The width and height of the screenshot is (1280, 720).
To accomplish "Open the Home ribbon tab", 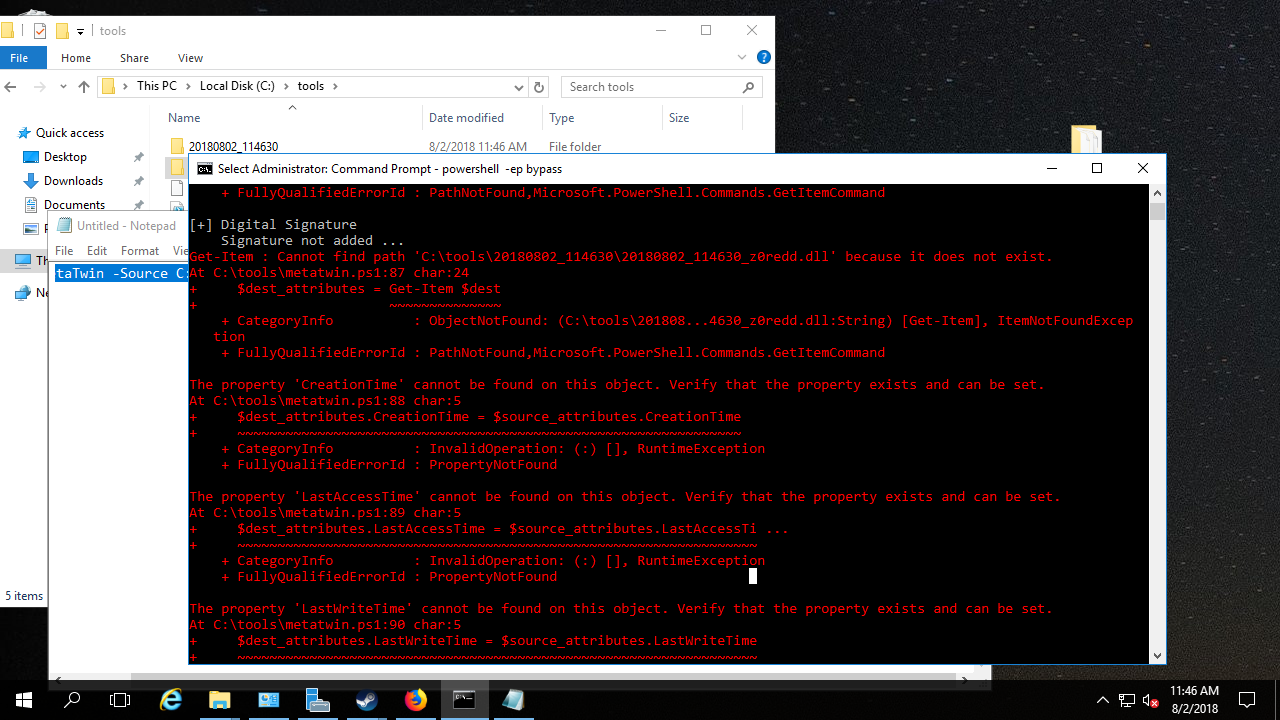I will coord(76,58).
